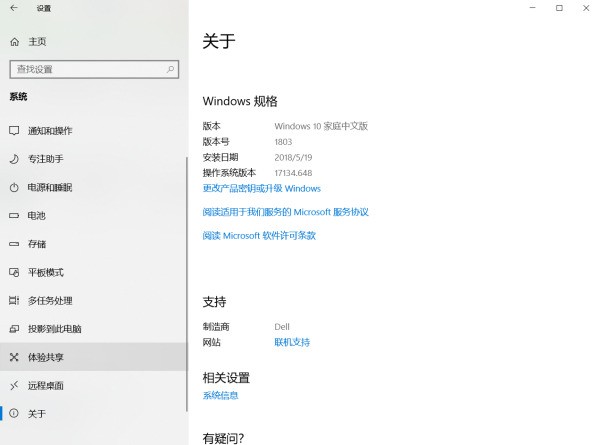600x445 pixels.
Task: Close the Settings window
Action: [x=586, y=8]
